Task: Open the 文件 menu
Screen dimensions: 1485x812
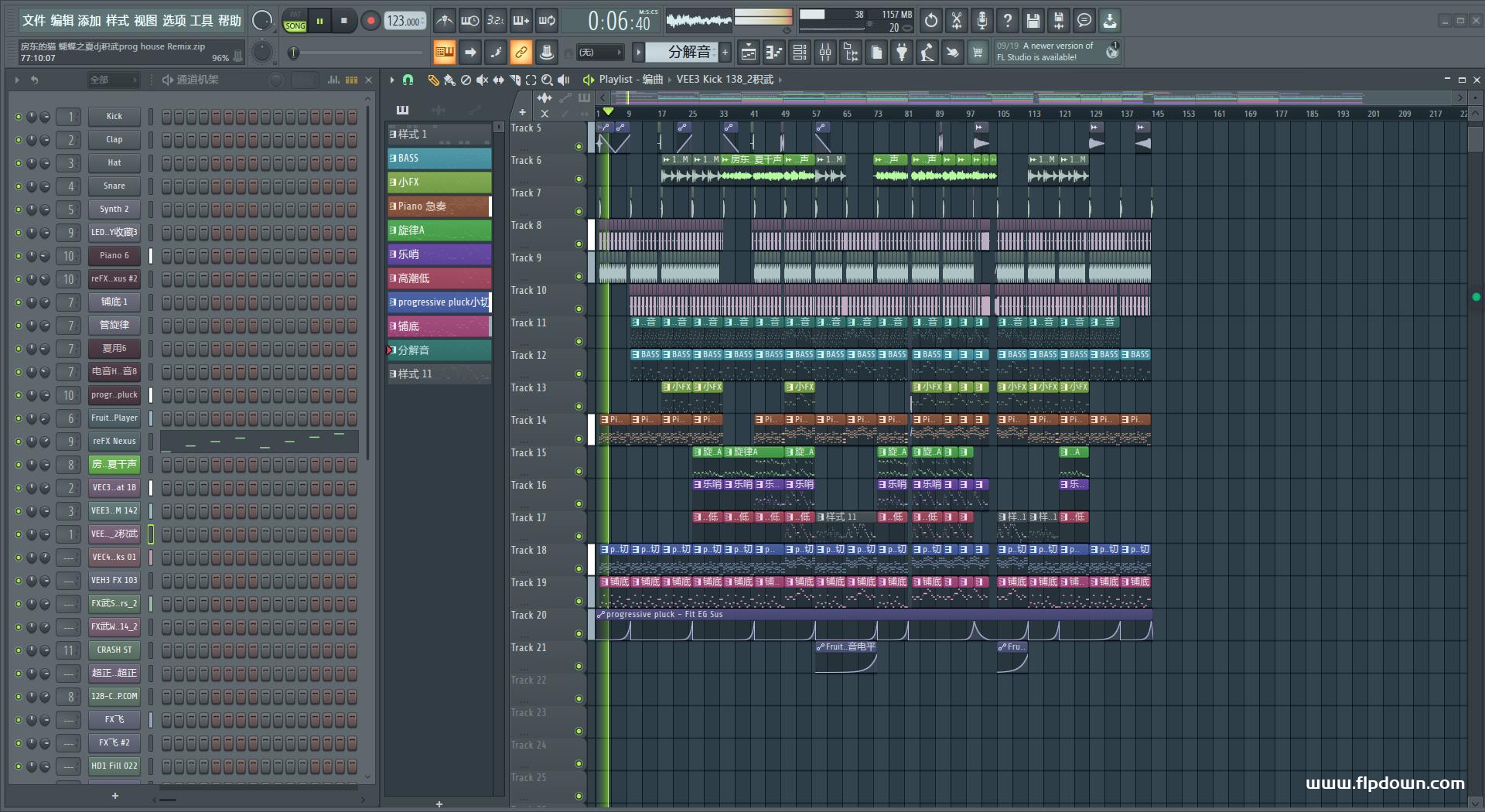Action: tap(33, 21)
